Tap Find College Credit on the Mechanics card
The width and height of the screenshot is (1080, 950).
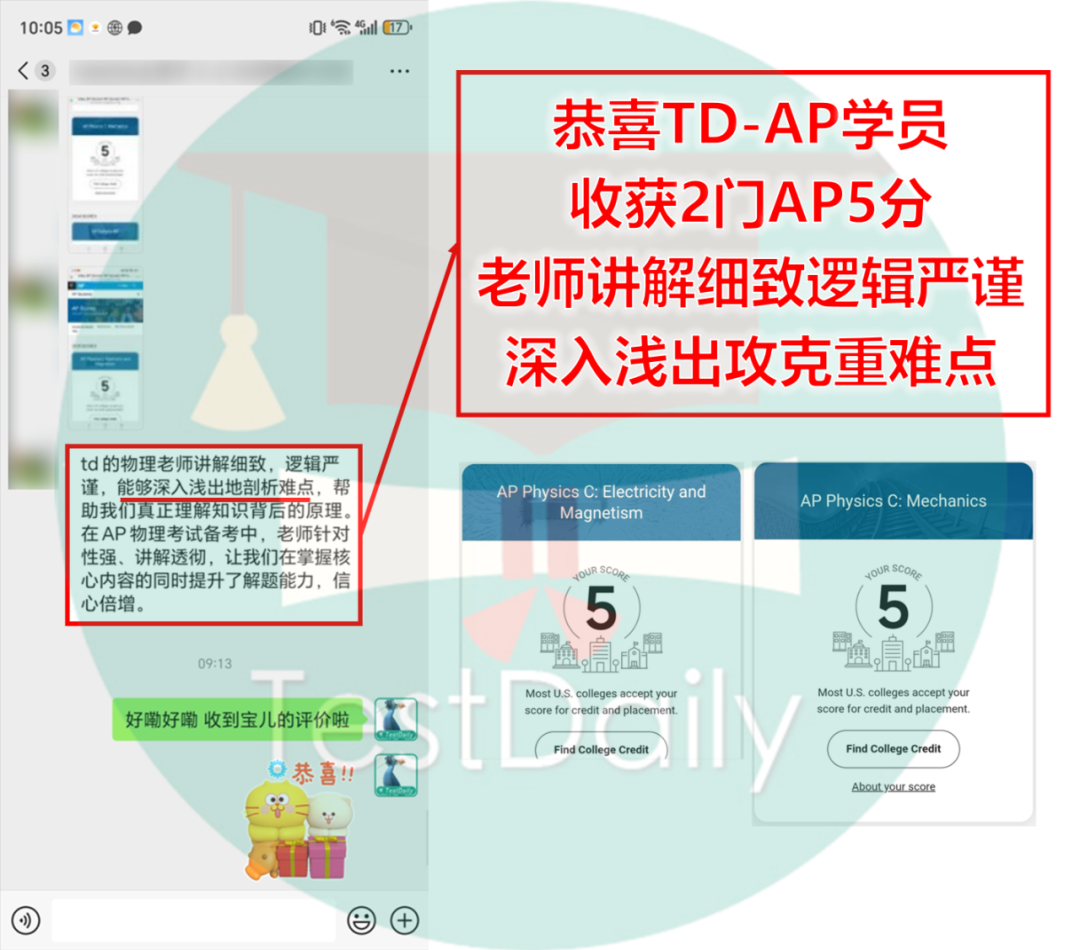click(893, 749)
